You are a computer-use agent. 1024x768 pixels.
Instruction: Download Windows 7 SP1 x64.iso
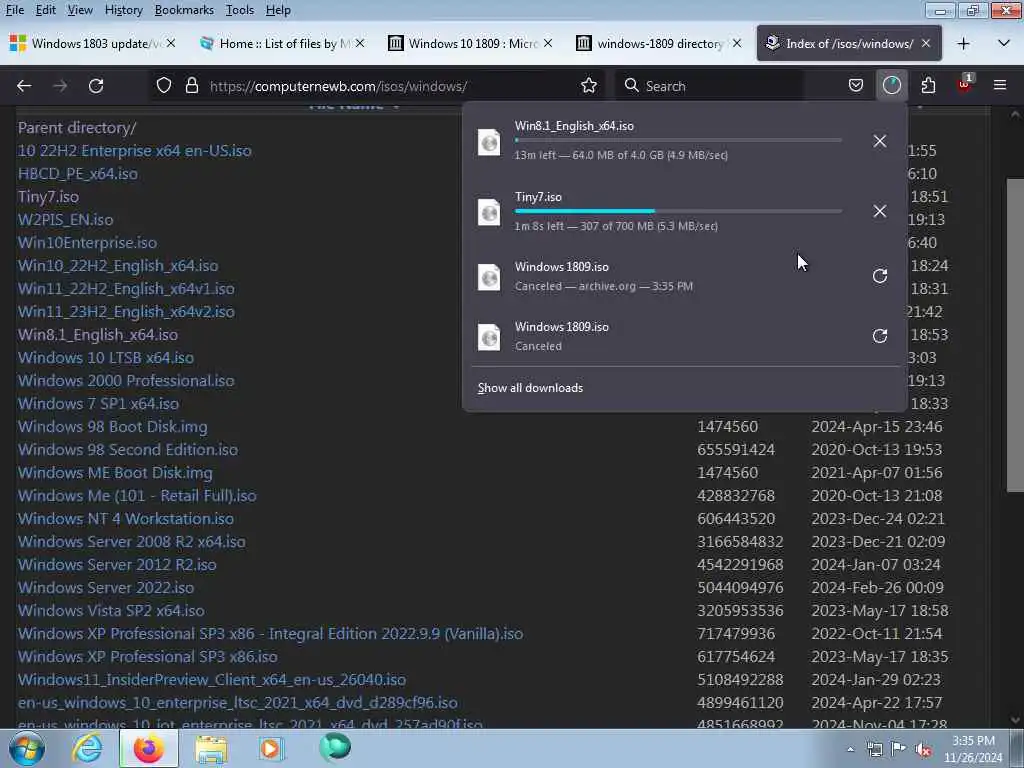point(98,404)
